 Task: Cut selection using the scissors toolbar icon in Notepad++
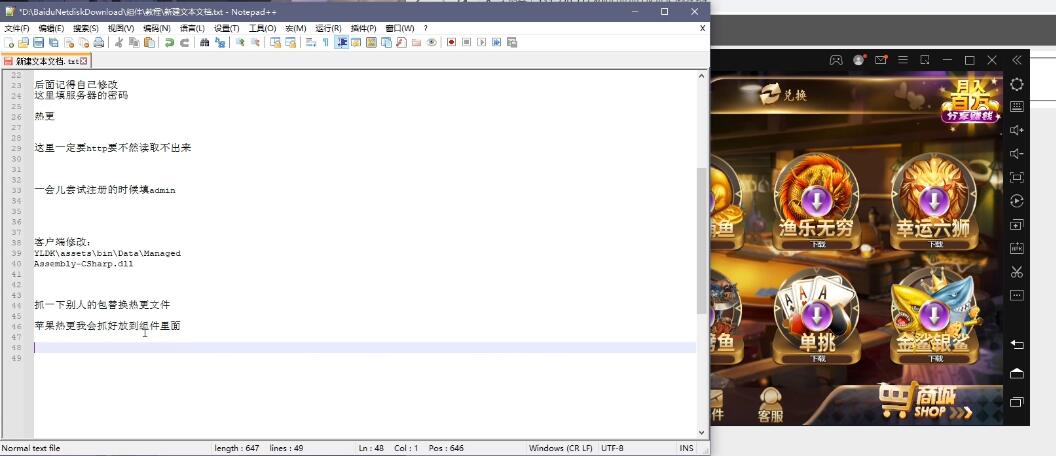118,42
